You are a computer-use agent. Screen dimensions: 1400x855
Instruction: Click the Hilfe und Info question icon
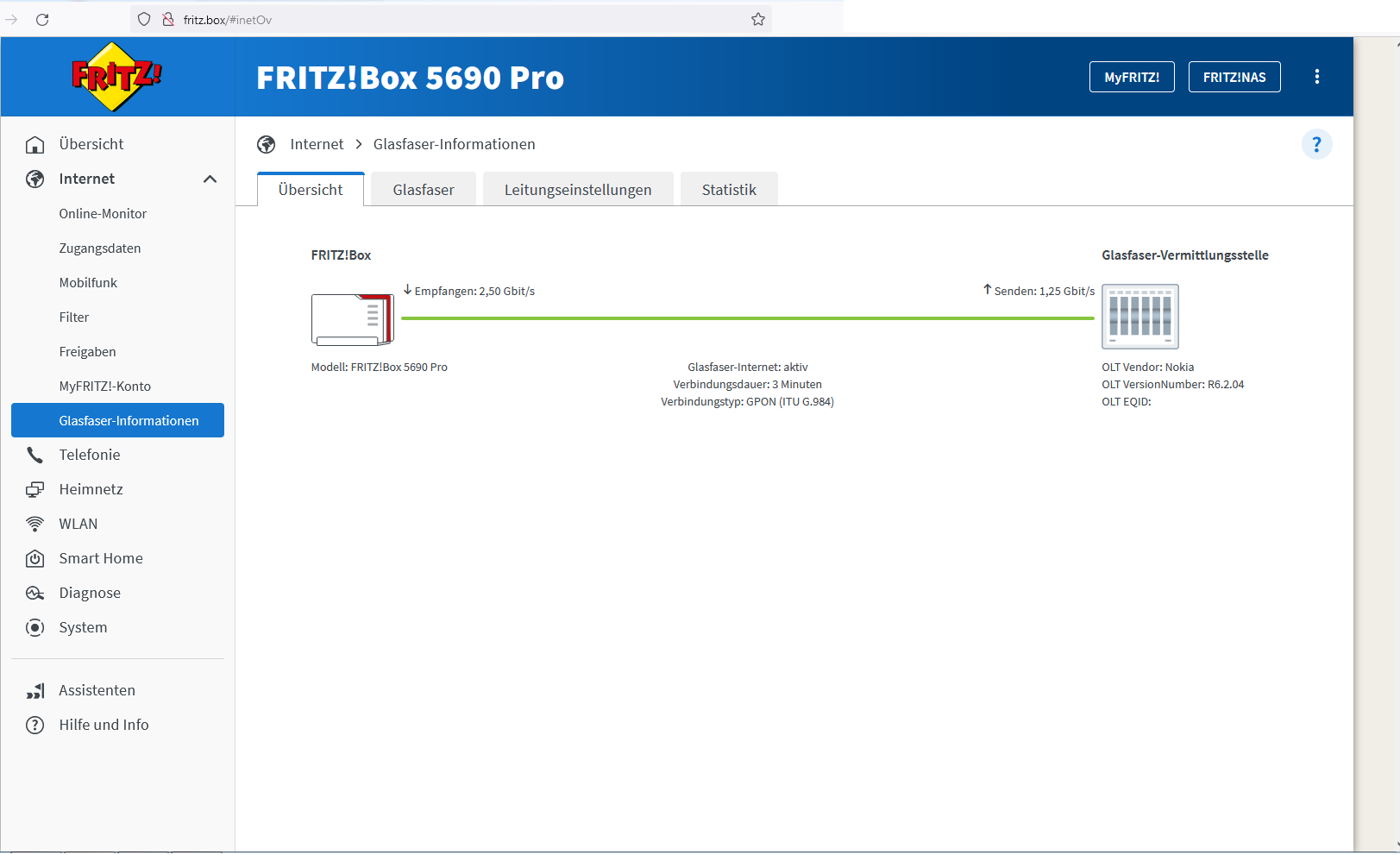tap(35, 725)
